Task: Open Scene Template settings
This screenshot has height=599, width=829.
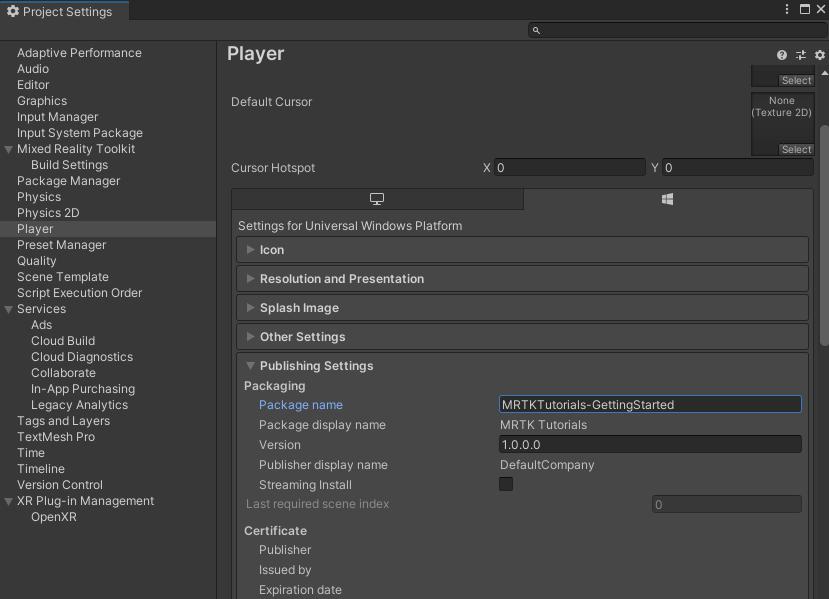Action: [x=62, y=277]
